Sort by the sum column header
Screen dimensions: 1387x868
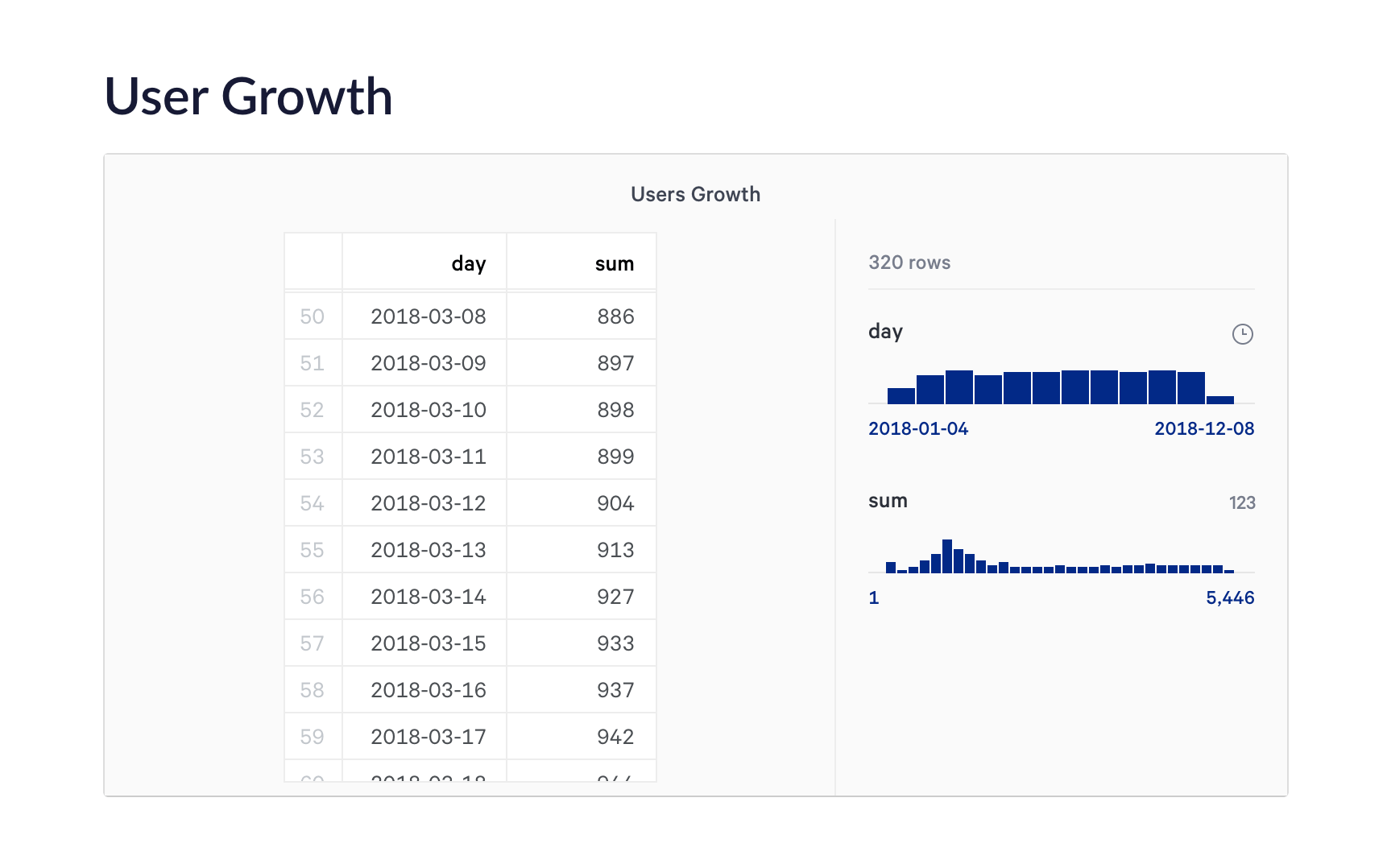coord(614,264)
